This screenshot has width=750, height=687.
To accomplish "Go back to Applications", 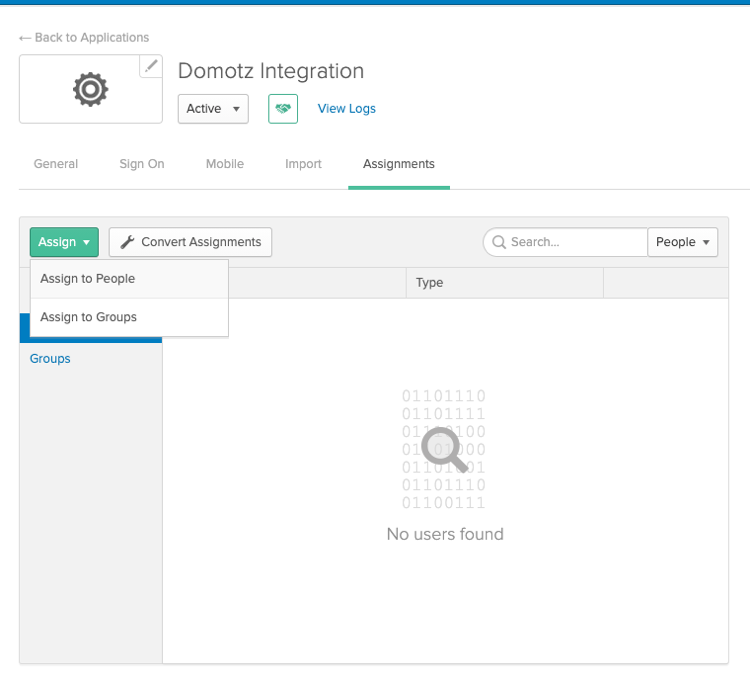I will pyautogui.click(x=84, y=38).
